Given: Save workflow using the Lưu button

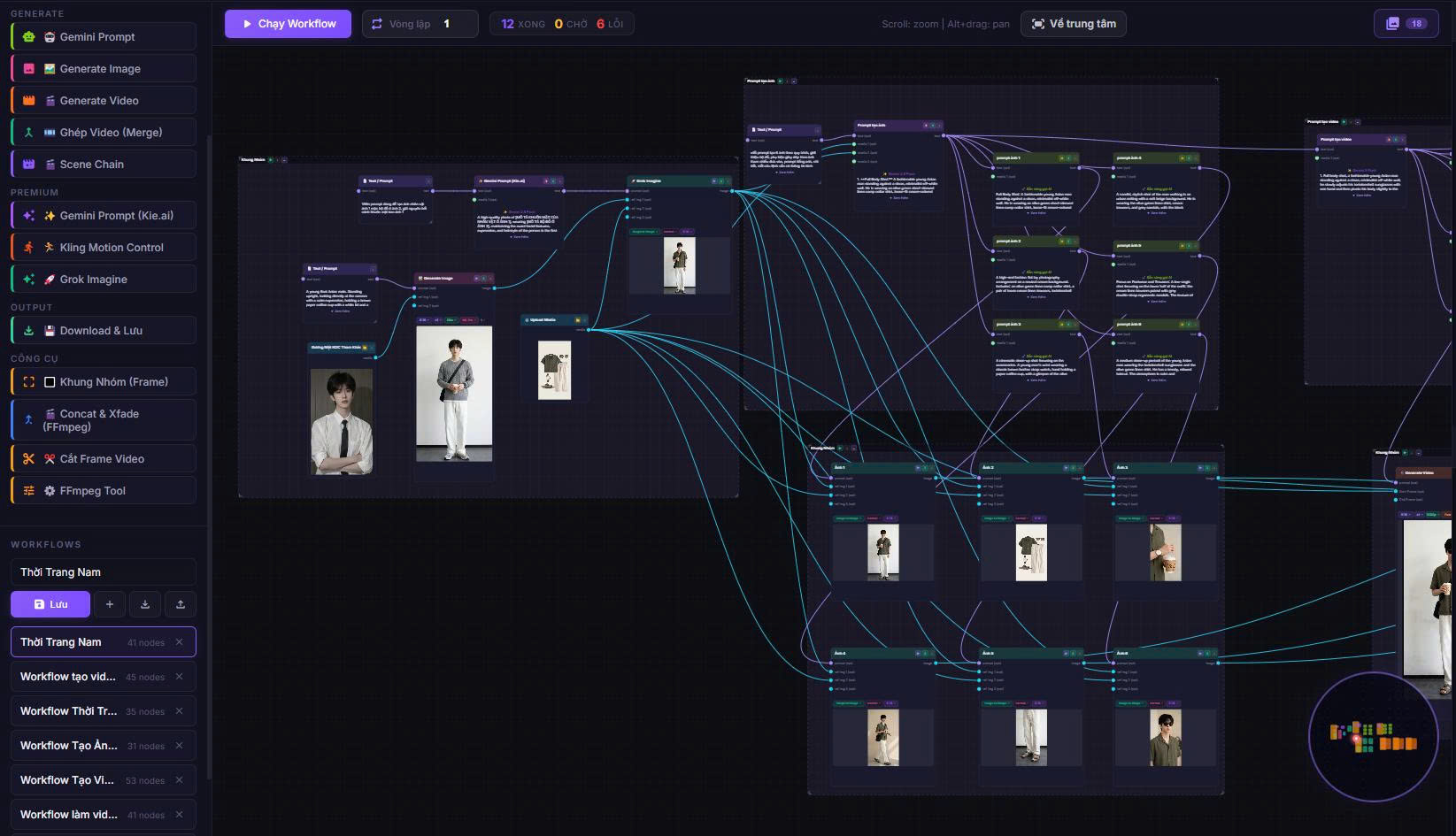Looking at the screenshot, I should pos(50,604).
